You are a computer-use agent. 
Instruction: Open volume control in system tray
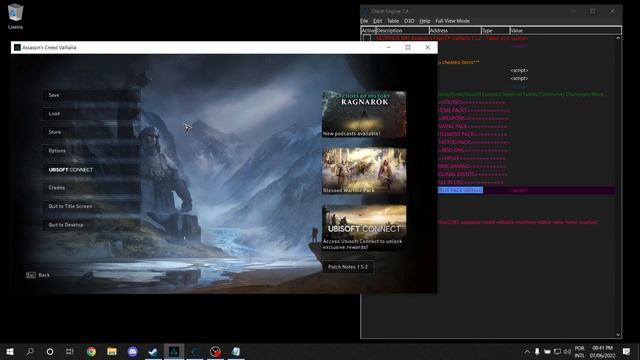coord(567,351)
